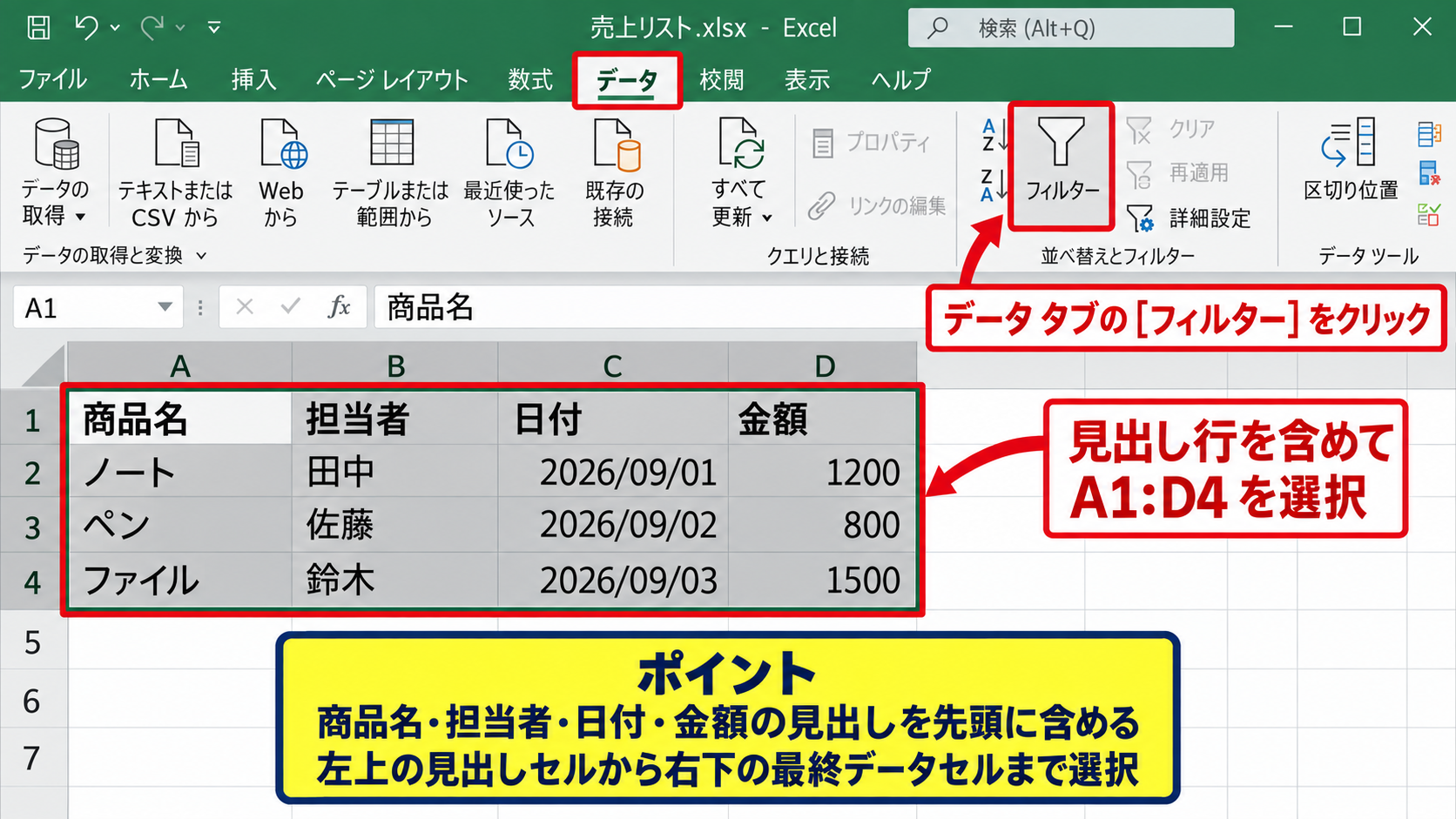This screenshot has width=1456, height=819.
Task: Click cell containing 1200
Action: coord(822,472)
